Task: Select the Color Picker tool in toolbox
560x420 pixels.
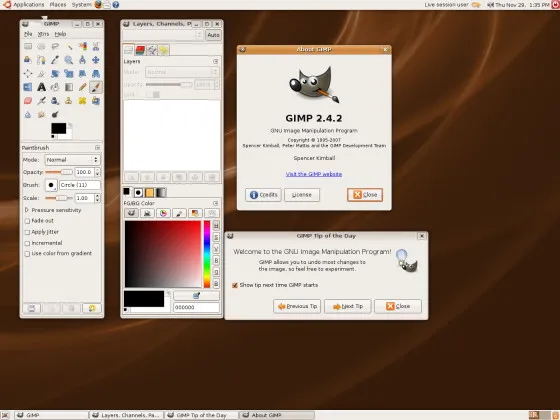Action: tap(55, 60)
